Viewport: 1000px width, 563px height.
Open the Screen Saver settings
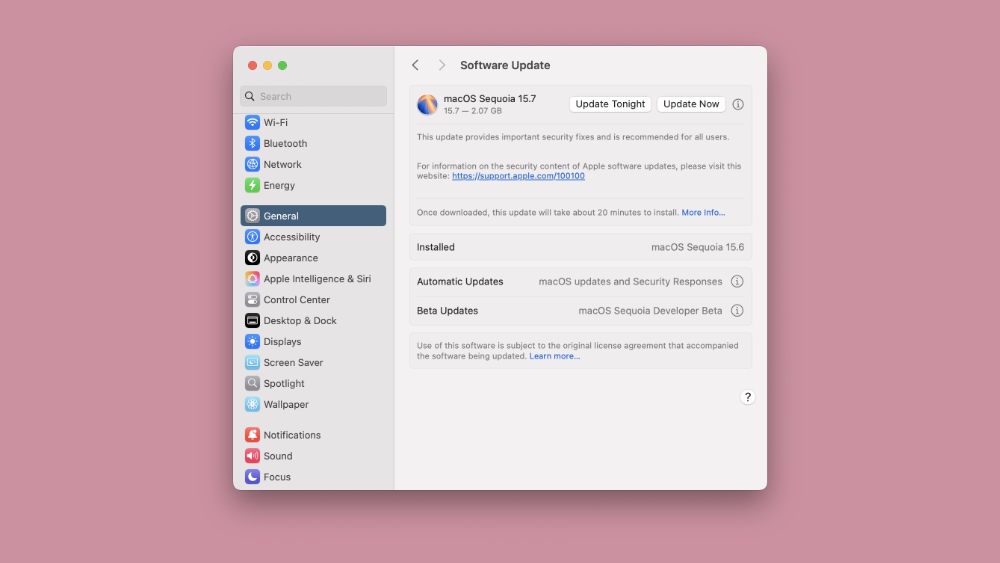tap(292, 363)
